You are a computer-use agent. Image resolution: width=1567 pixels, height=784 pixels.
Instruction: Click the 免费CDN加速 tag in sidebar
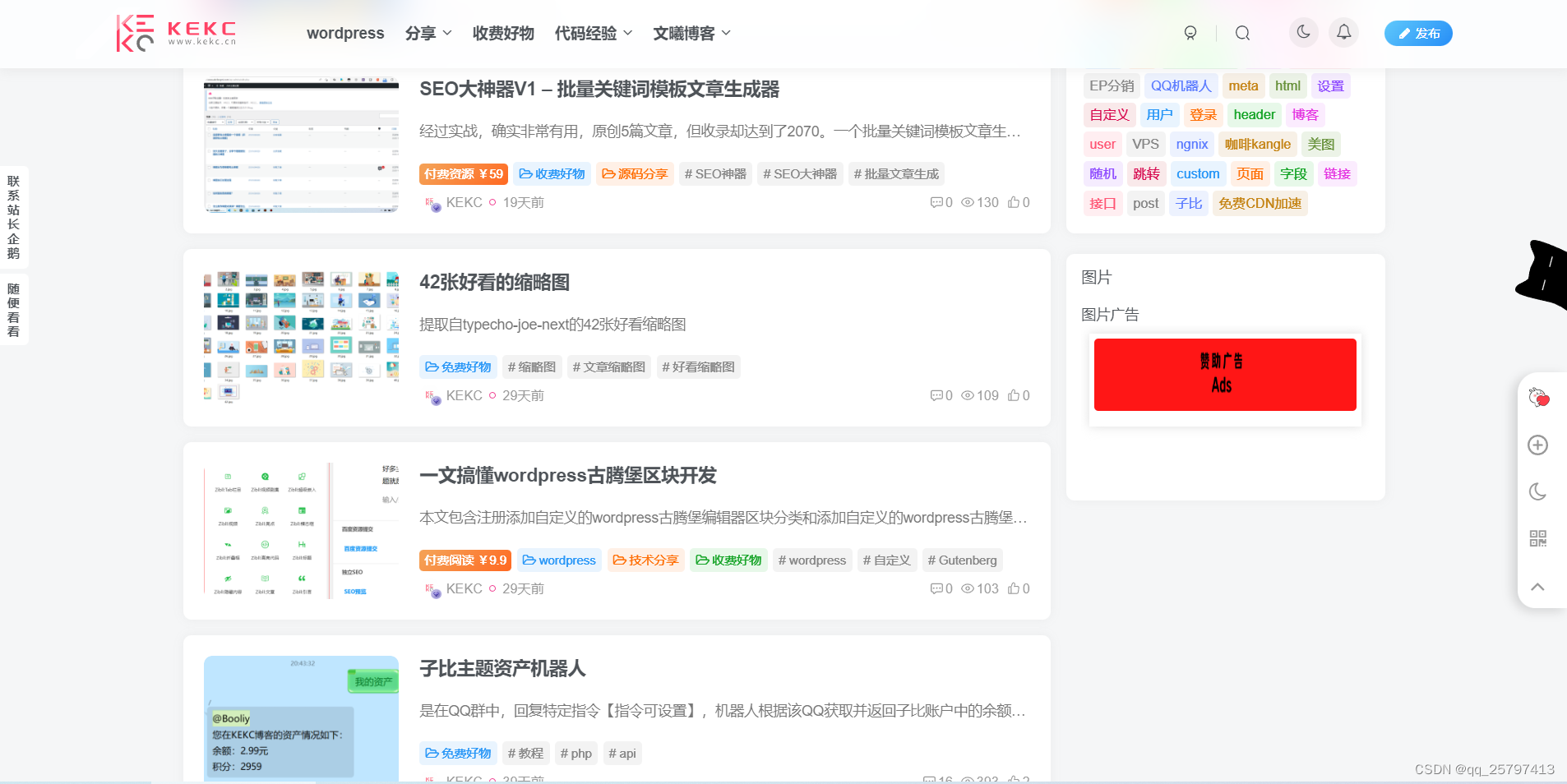pos(1260,203)
